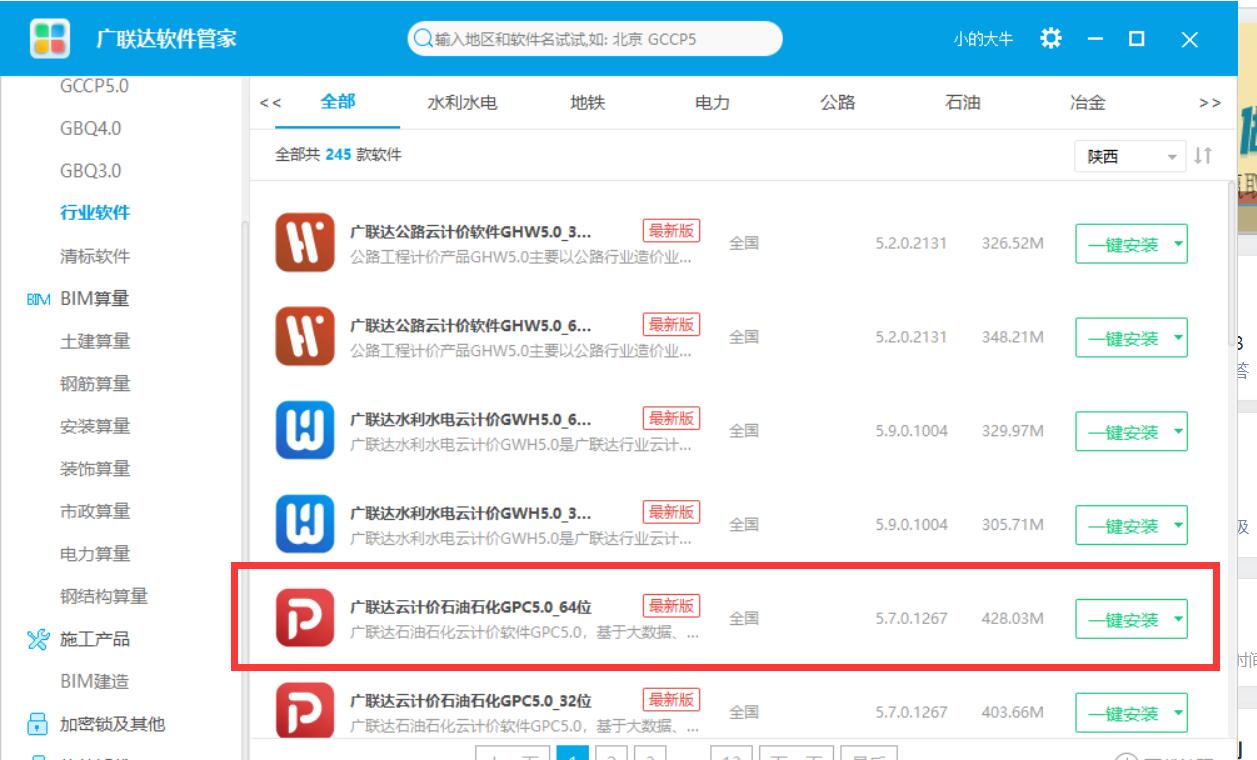Toggle the sort order icon next to 陕西
Viewport: 1257px width, 760px height.
coord(1202,156)
